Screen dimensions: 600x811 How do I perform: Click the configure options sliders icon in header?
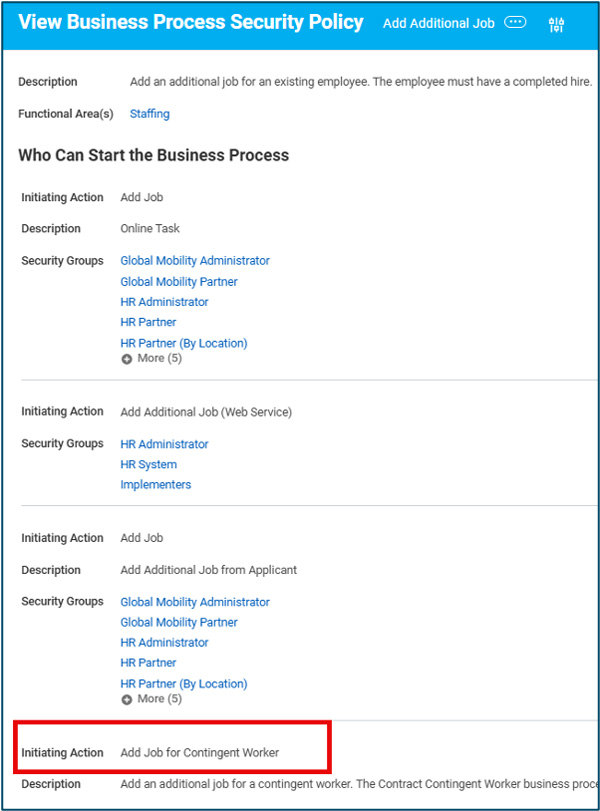click(557, 24)
